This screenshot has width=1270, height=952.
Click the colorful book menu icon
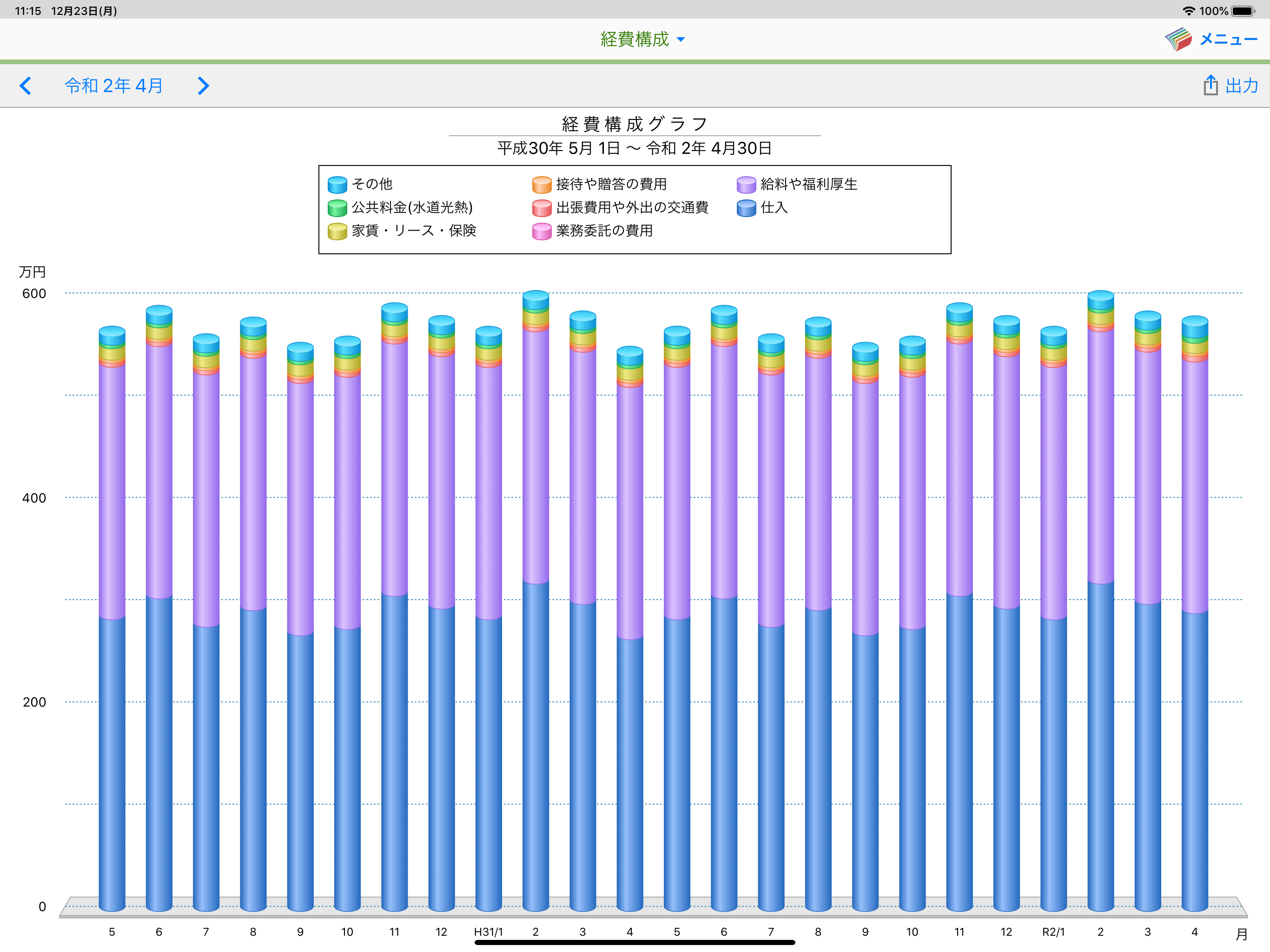point(1179,39)
